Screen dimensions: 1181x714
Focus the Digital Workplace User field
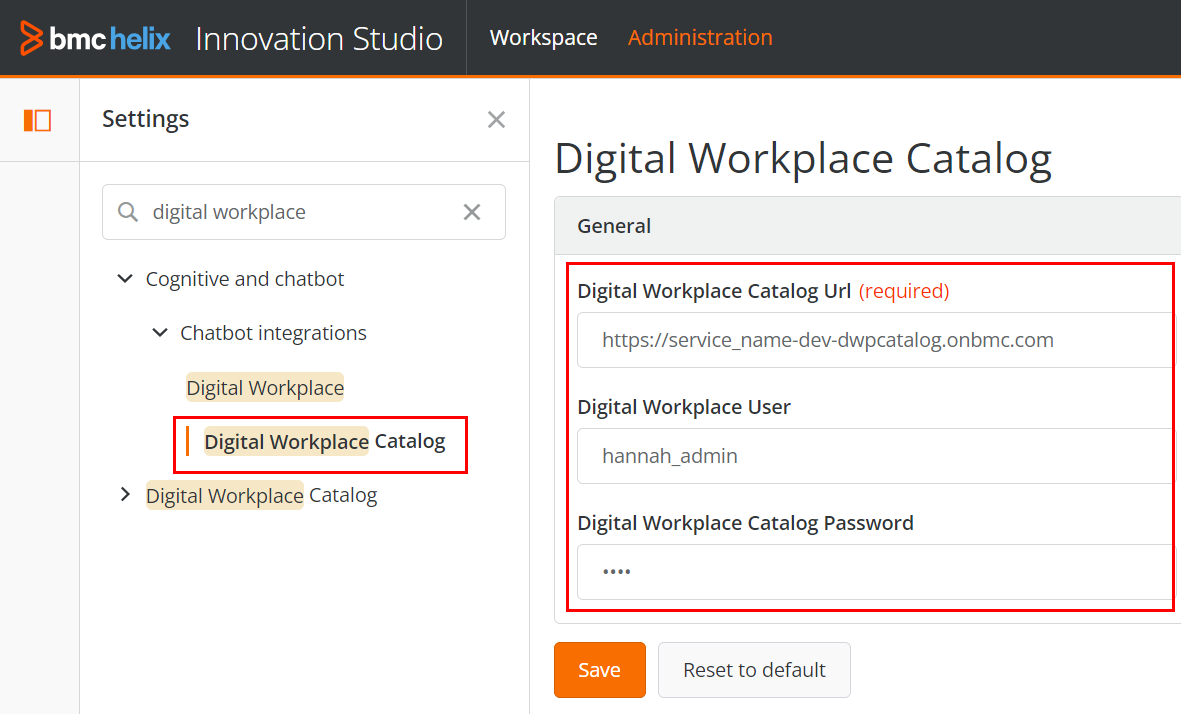[x=875, y=456]
